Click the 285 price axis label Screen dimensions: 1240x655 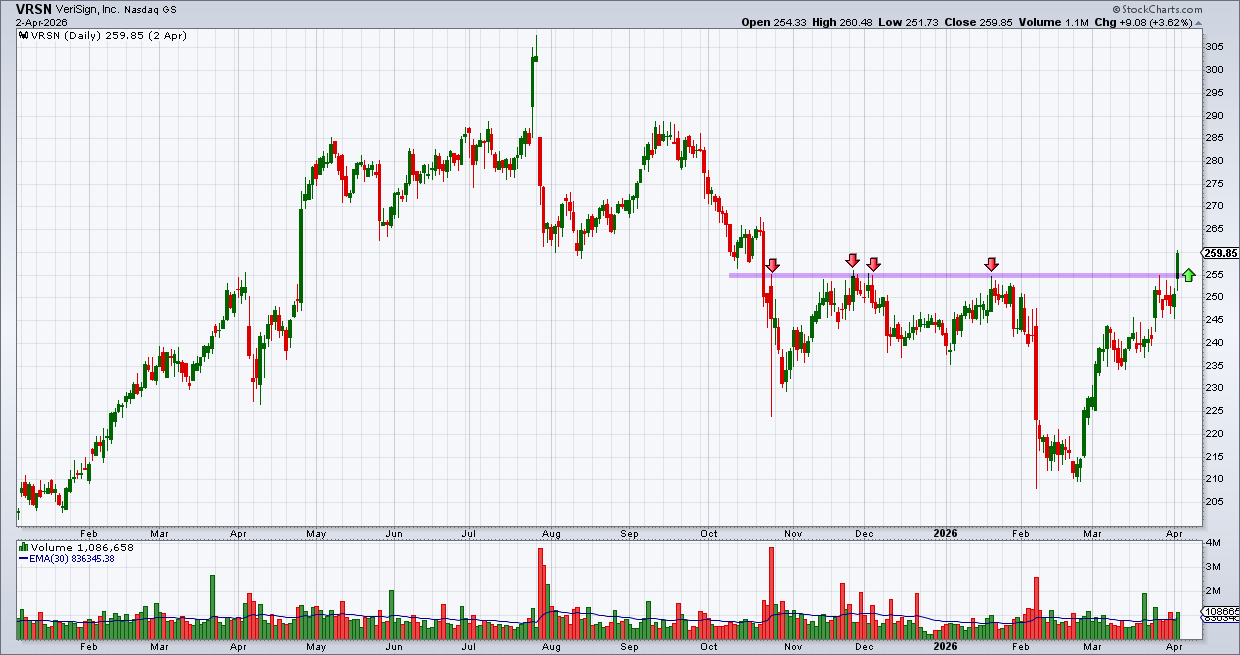point(1214,138)
